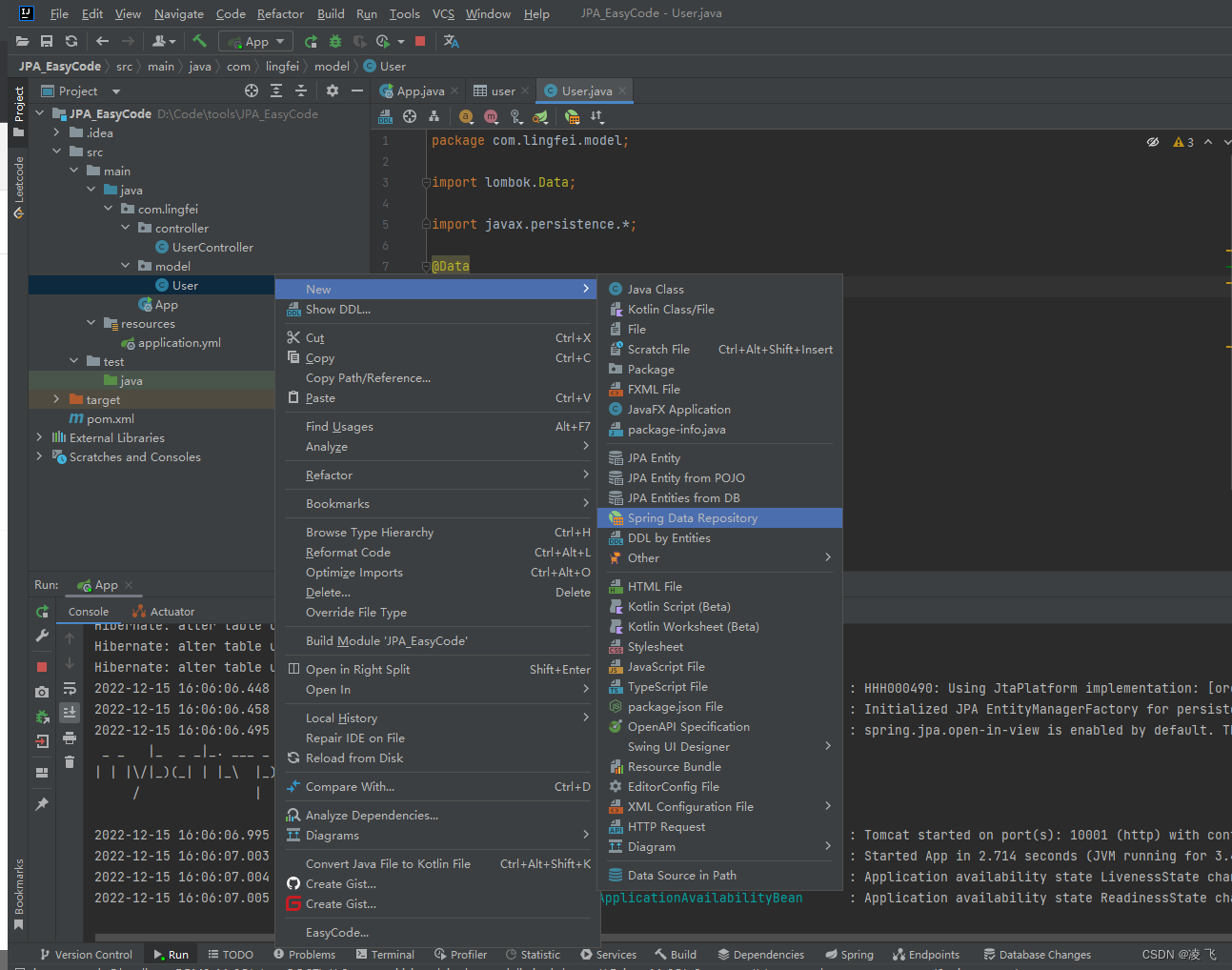Viewport: 1232px width, 970px height.
Task: Switch to the App.java editor tab
Action: [420, 91]
